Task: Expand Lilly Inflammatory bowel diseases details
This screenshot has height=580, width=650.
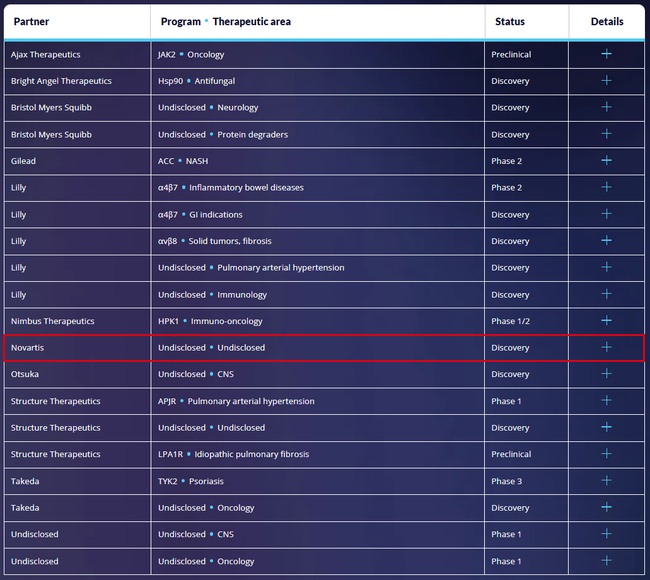Action: click(x=606, y=187)
